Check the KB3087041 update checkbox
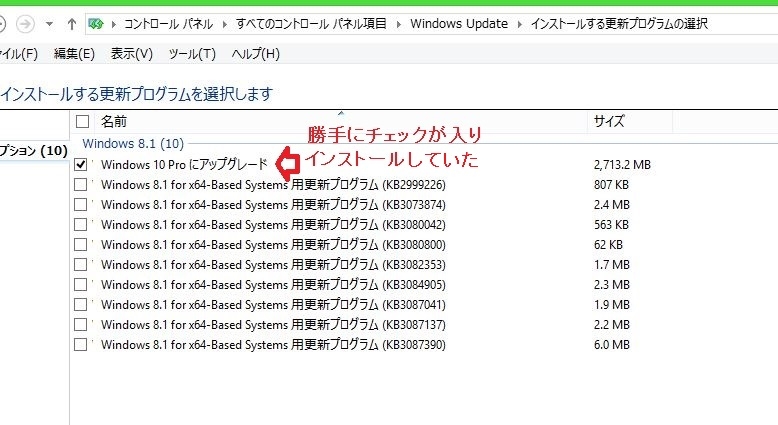Viewport: 778px width, 425px height. [x=80, y=304]
